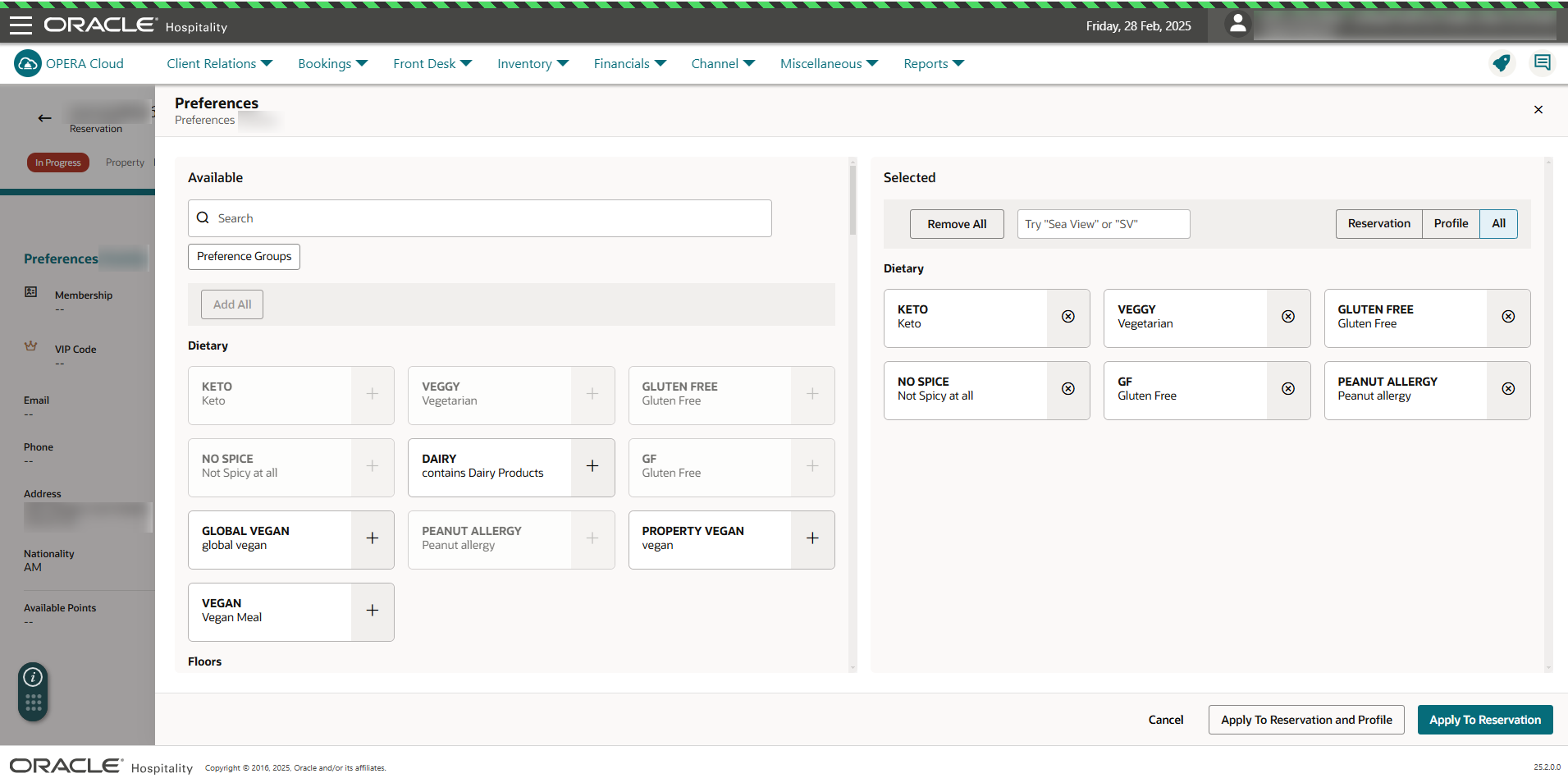Close the Preferences panel with X
Viewport: 1568px width, 778px height.
click(1538, 109)
